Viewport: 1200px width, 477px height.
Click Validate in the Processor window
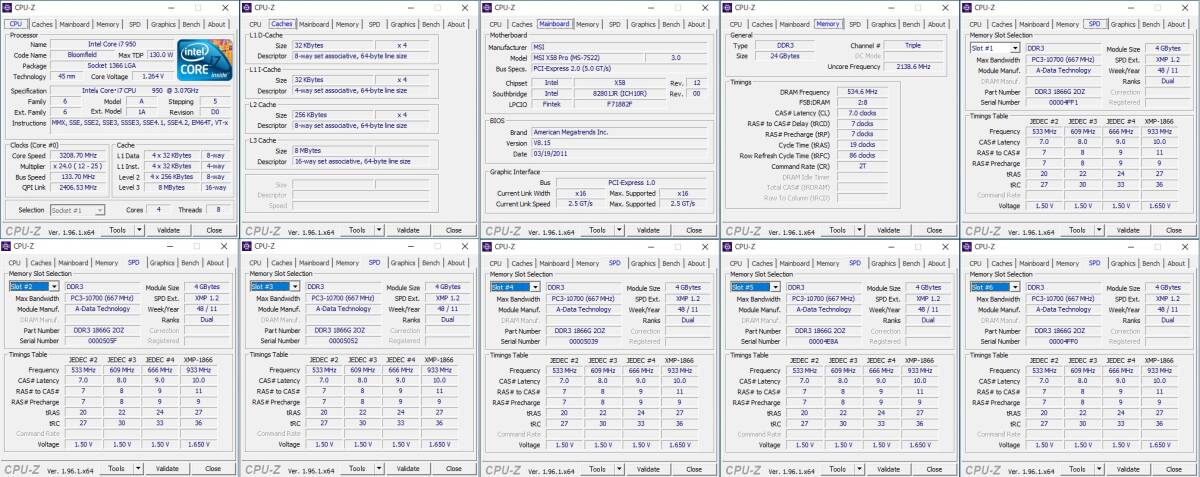(168, 230)
